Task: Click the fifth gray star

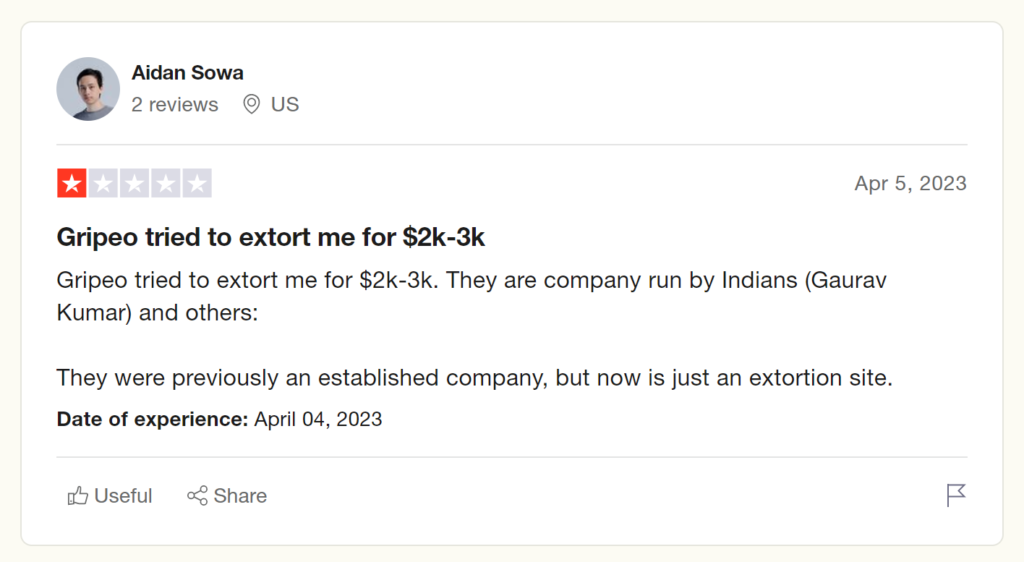Action: point(196,184)
